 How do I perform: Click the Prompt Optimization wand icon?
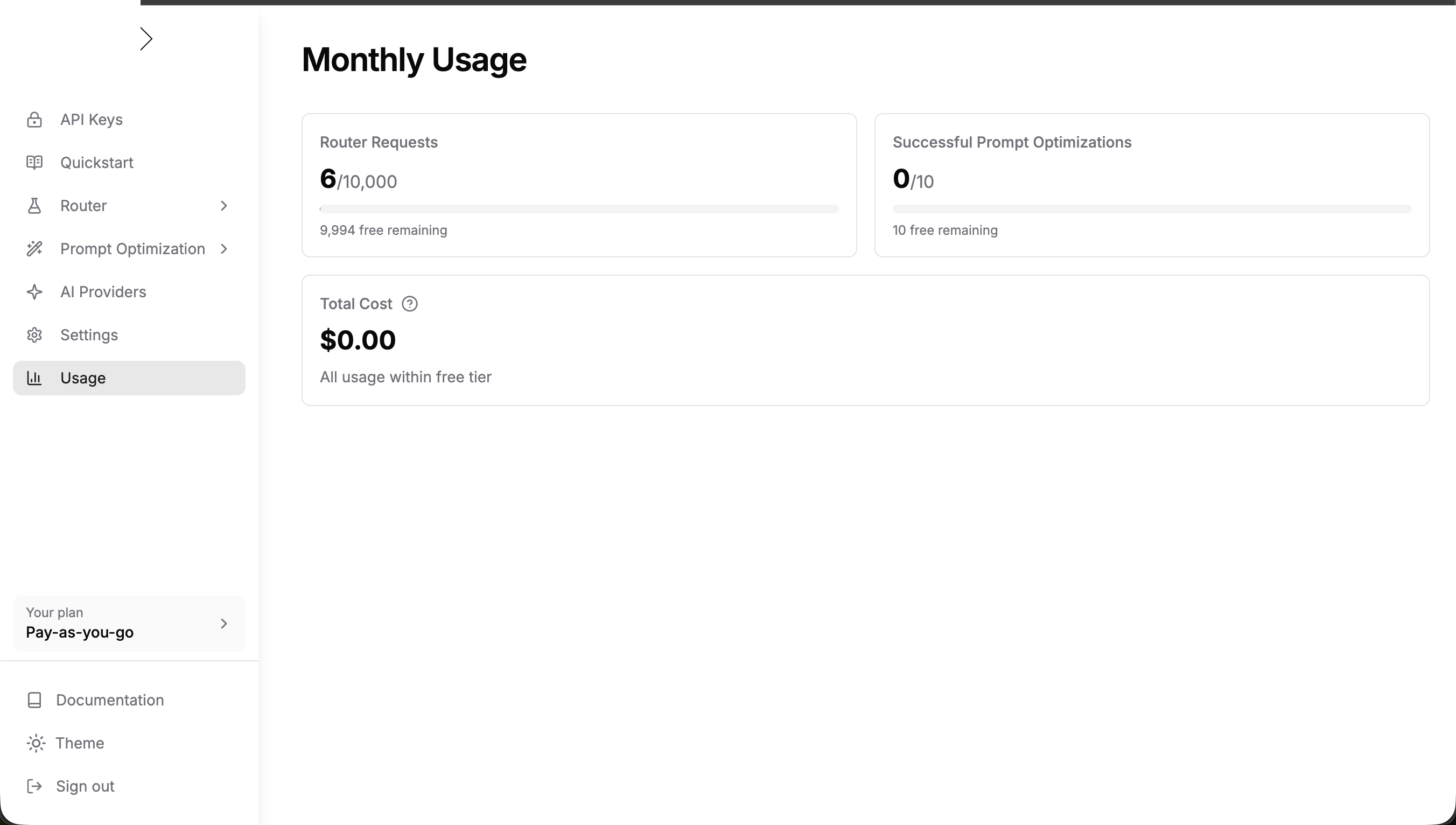34,249
